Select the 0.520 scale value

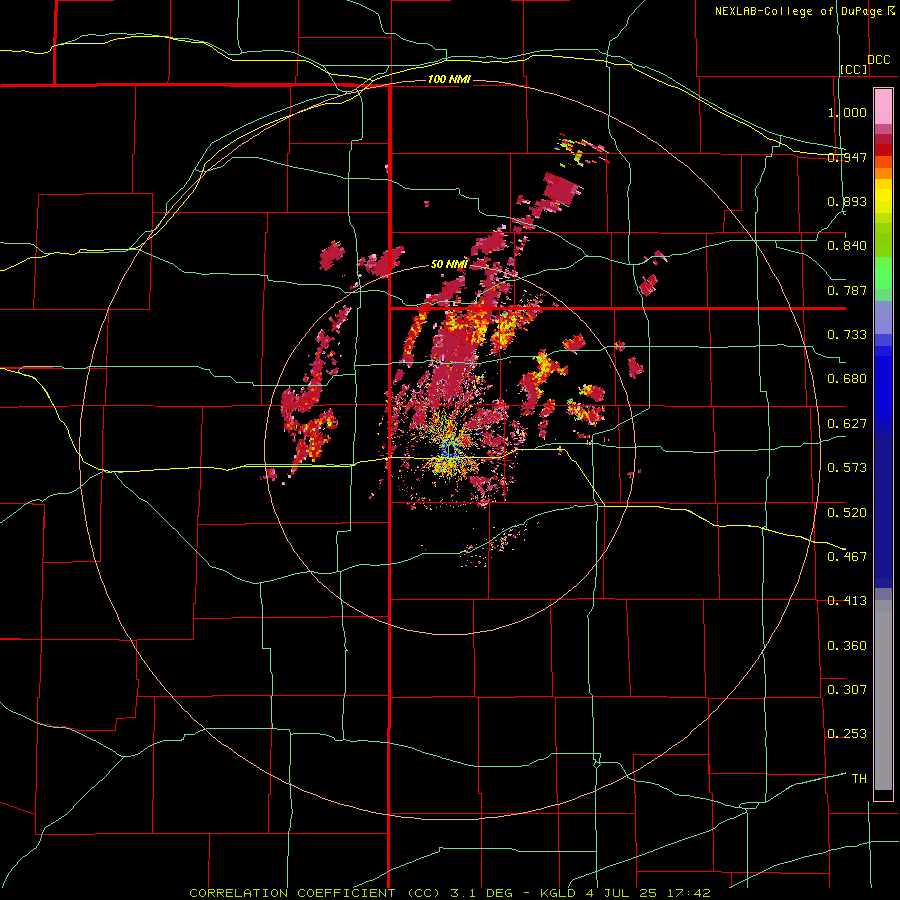(847, 513)
